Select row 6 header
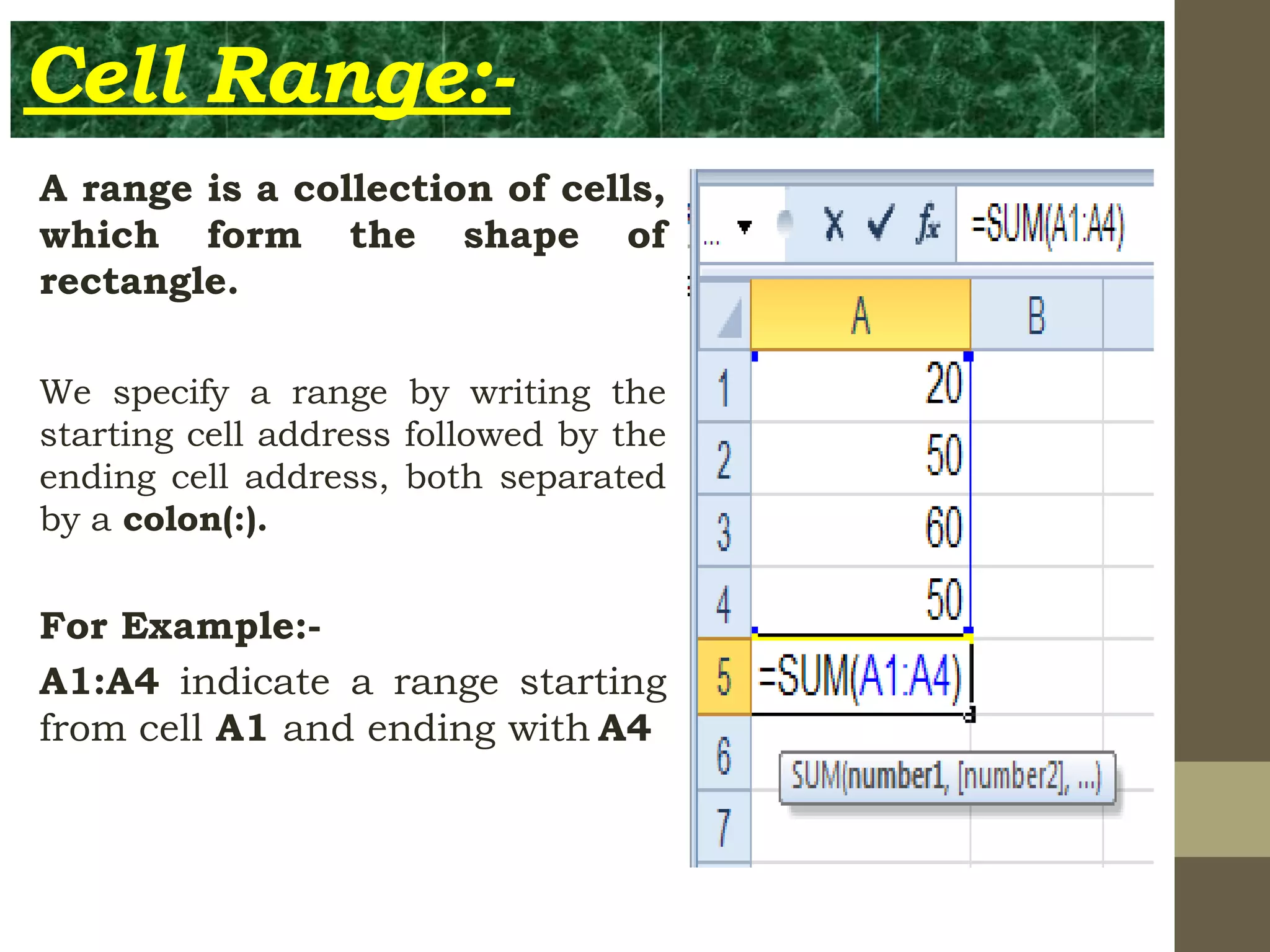 tap(724, 753)
